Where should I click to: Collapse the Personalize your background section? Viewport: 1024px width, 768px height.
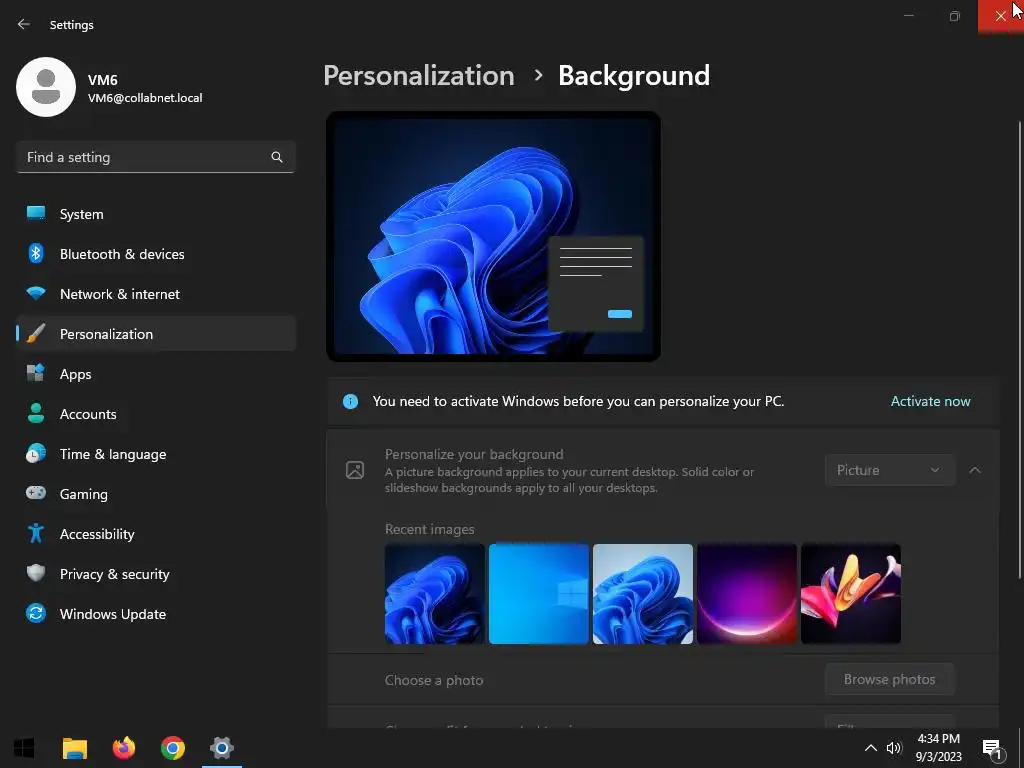[974, 470]
